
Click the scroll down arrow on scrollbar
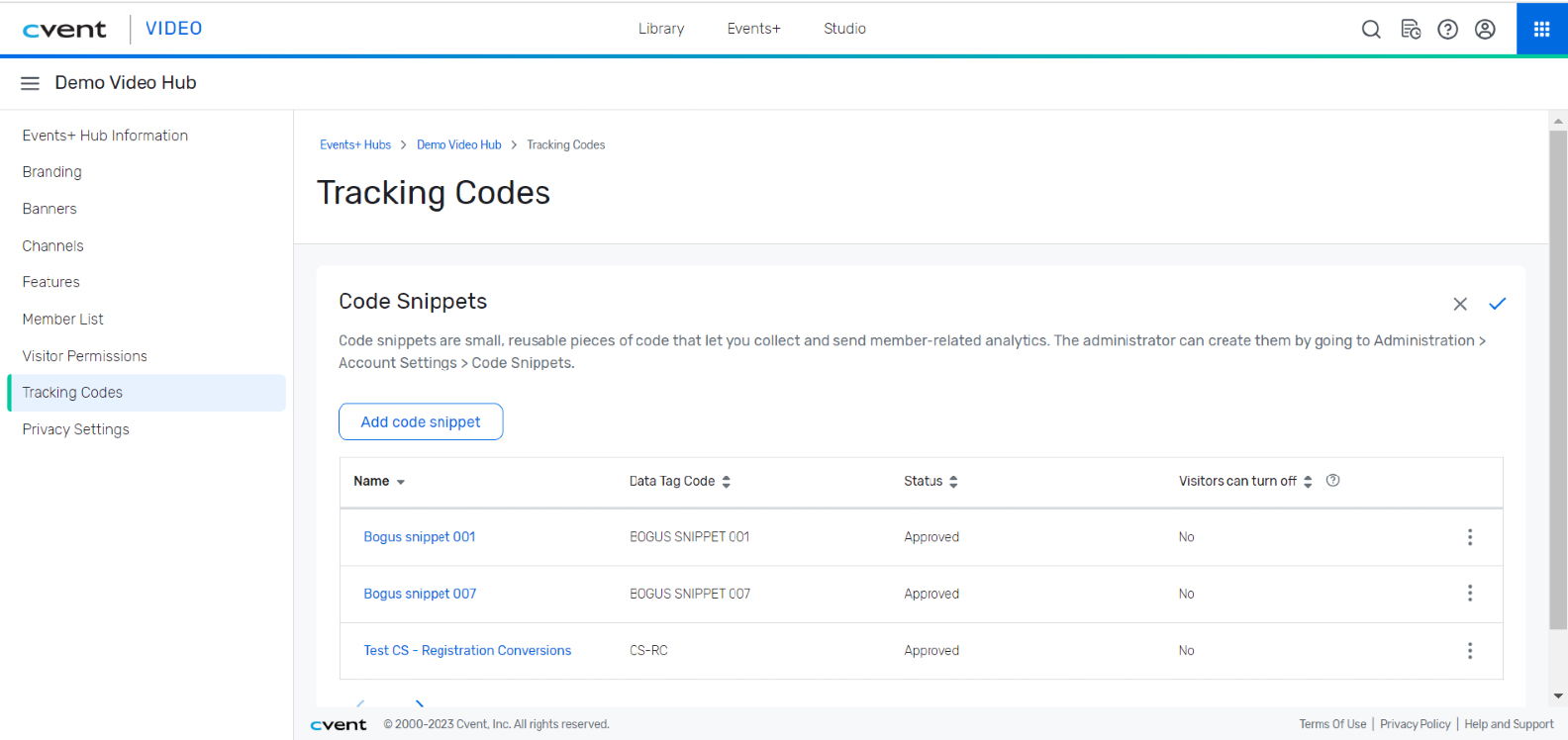pos(1558,696)
